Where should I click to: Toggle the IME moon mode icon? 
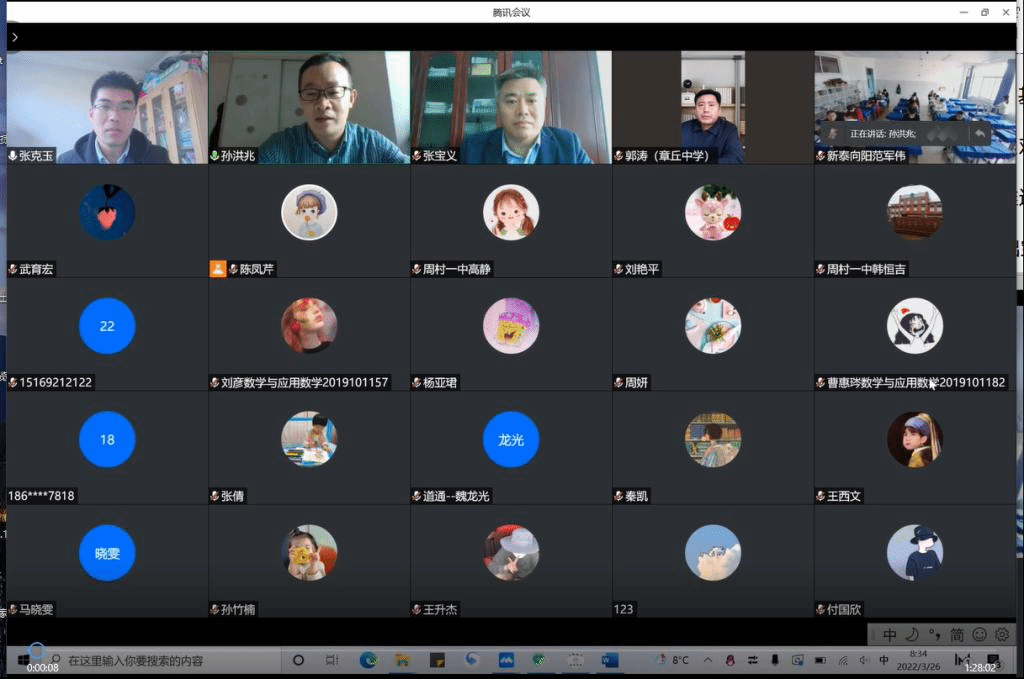[912, 634]
